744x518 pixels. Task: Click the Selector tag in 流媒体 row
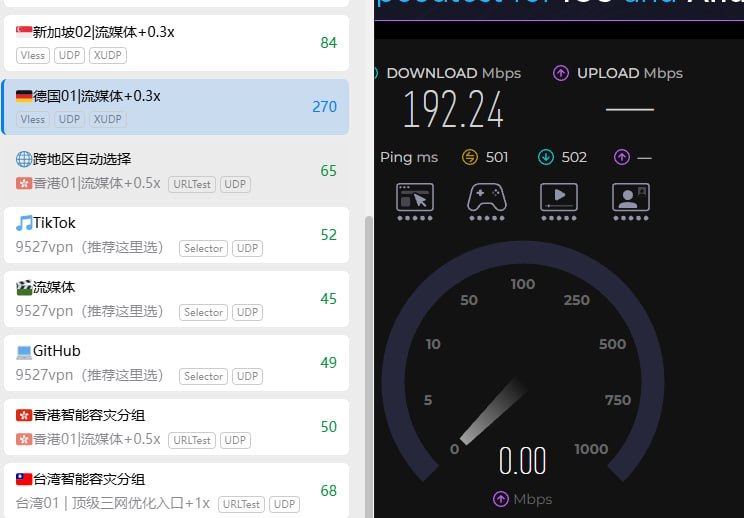pyautogui.click(x=204, y=313)
